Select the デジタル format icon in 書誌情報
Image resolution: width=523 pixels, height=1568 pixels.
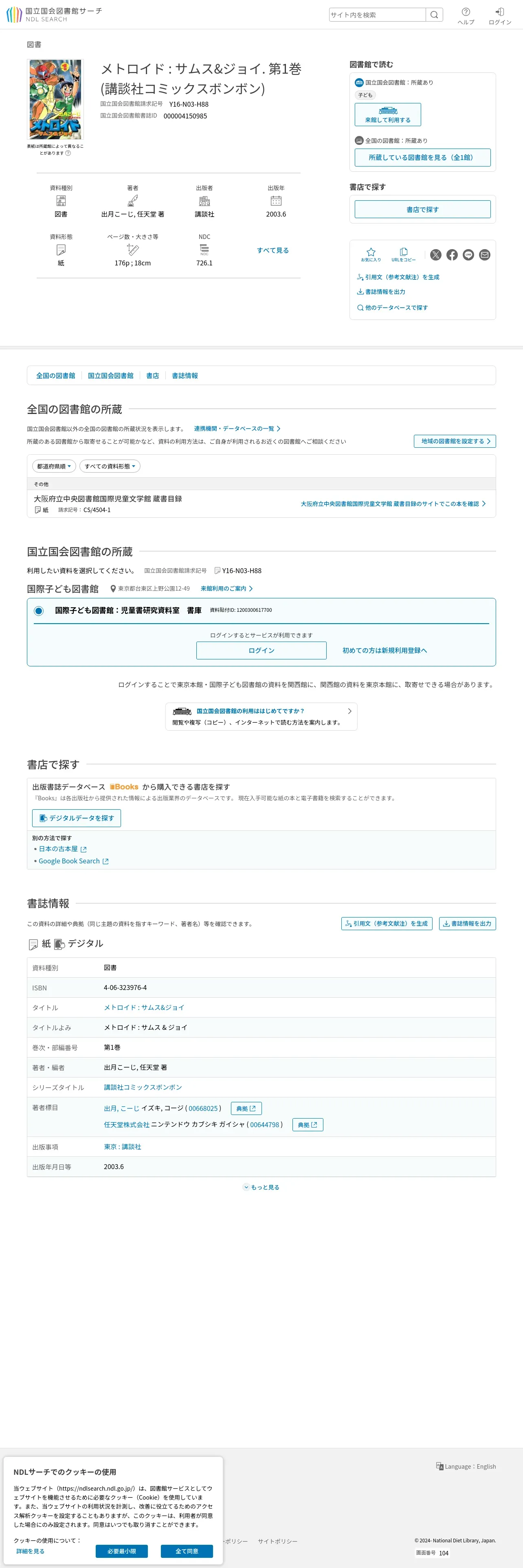(x=59, y=944)
